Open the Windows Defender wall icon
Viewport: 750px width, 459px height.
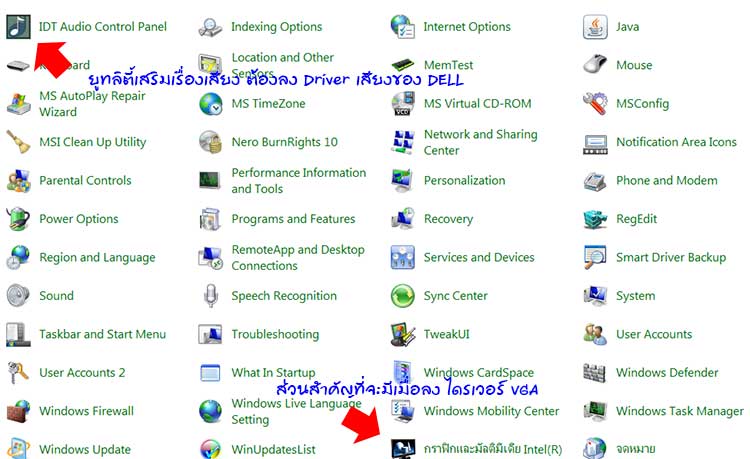[x=595, y=372]
